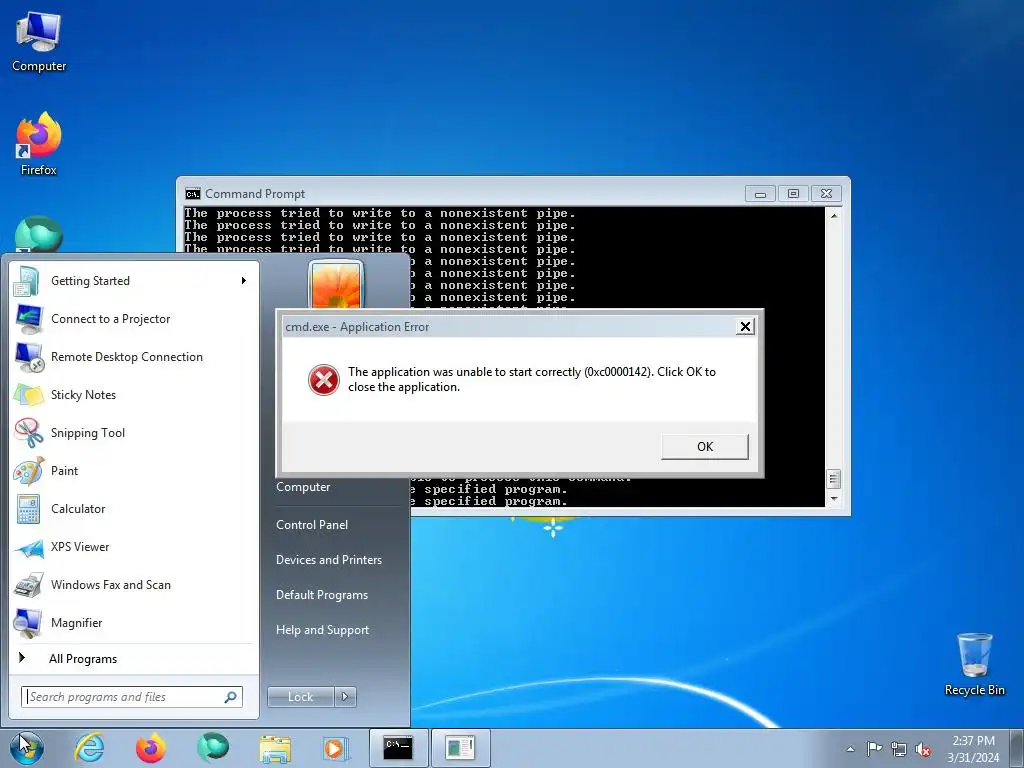Click the Windows Fax and Scan label
This screenshot has height=768, width=1024.
pyautogui.click(x=110, y=585)
